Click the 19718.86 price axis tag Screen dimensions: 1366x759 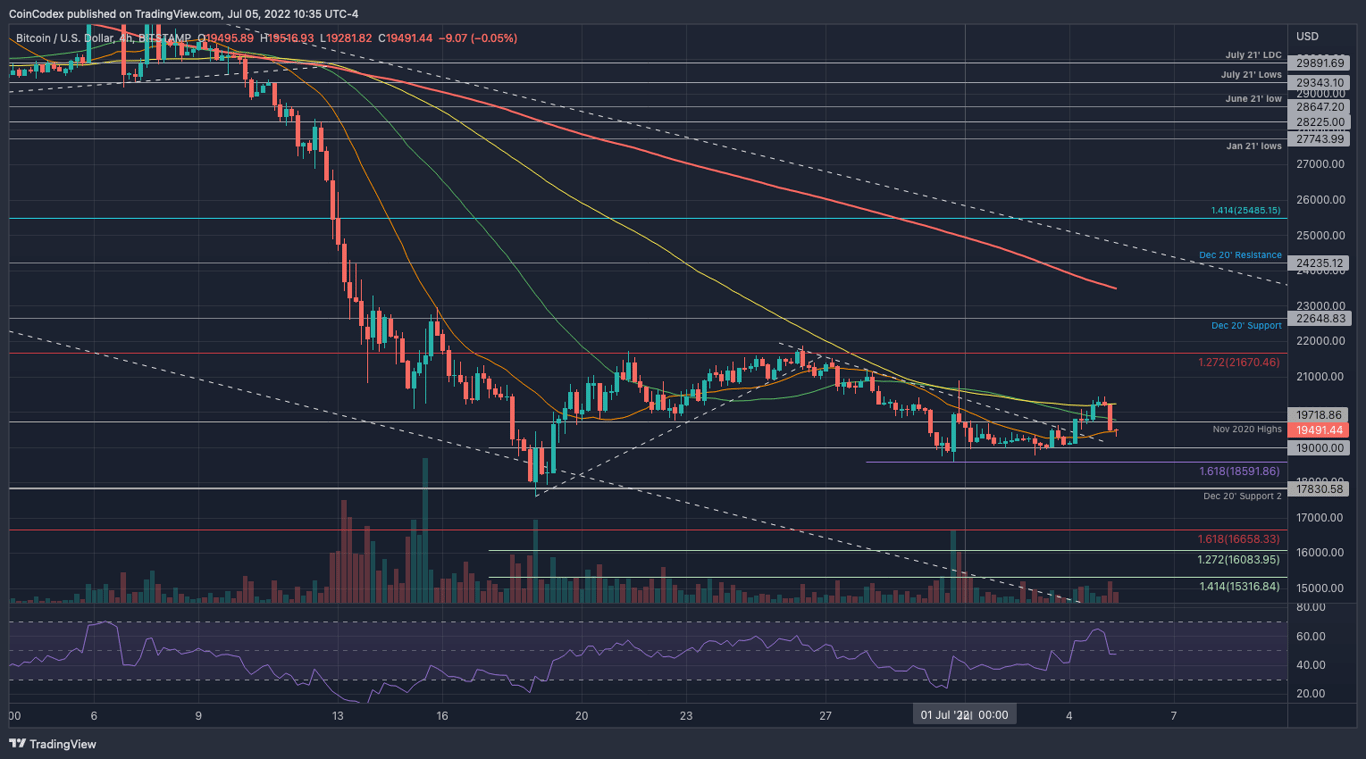pyautogui.click(x=1319, y=414)
